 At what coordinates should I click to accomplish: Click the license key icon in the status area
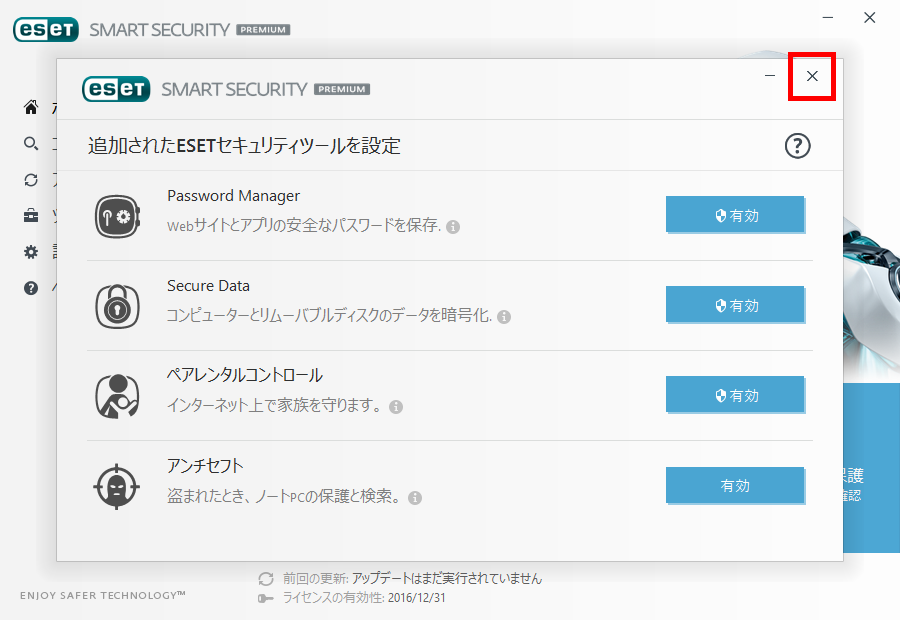266,599
